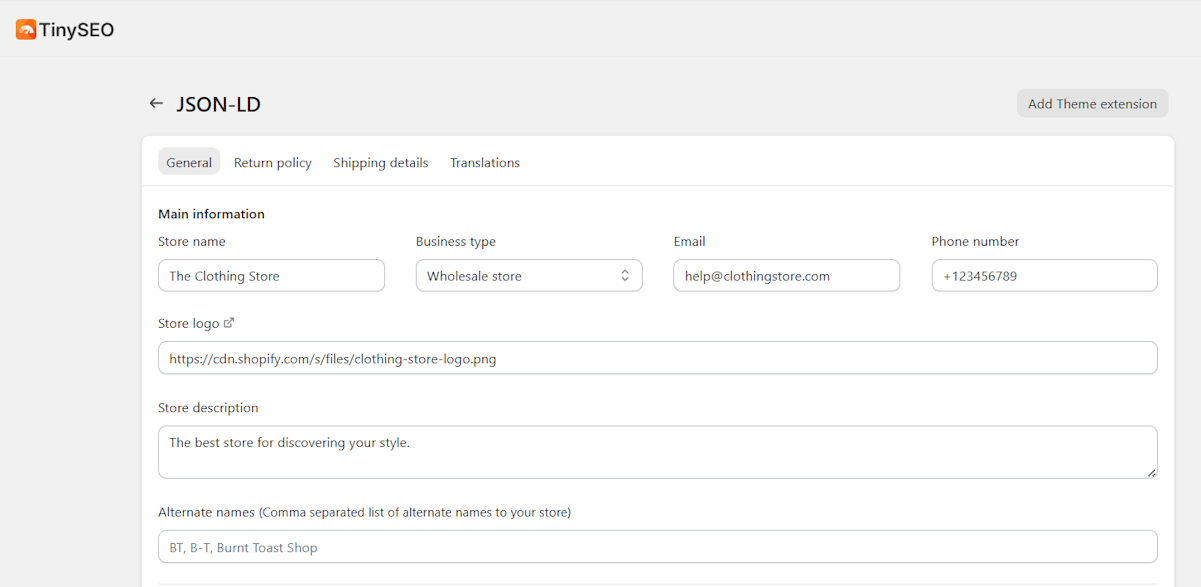Click the store logo URL field

click(658, 357)
